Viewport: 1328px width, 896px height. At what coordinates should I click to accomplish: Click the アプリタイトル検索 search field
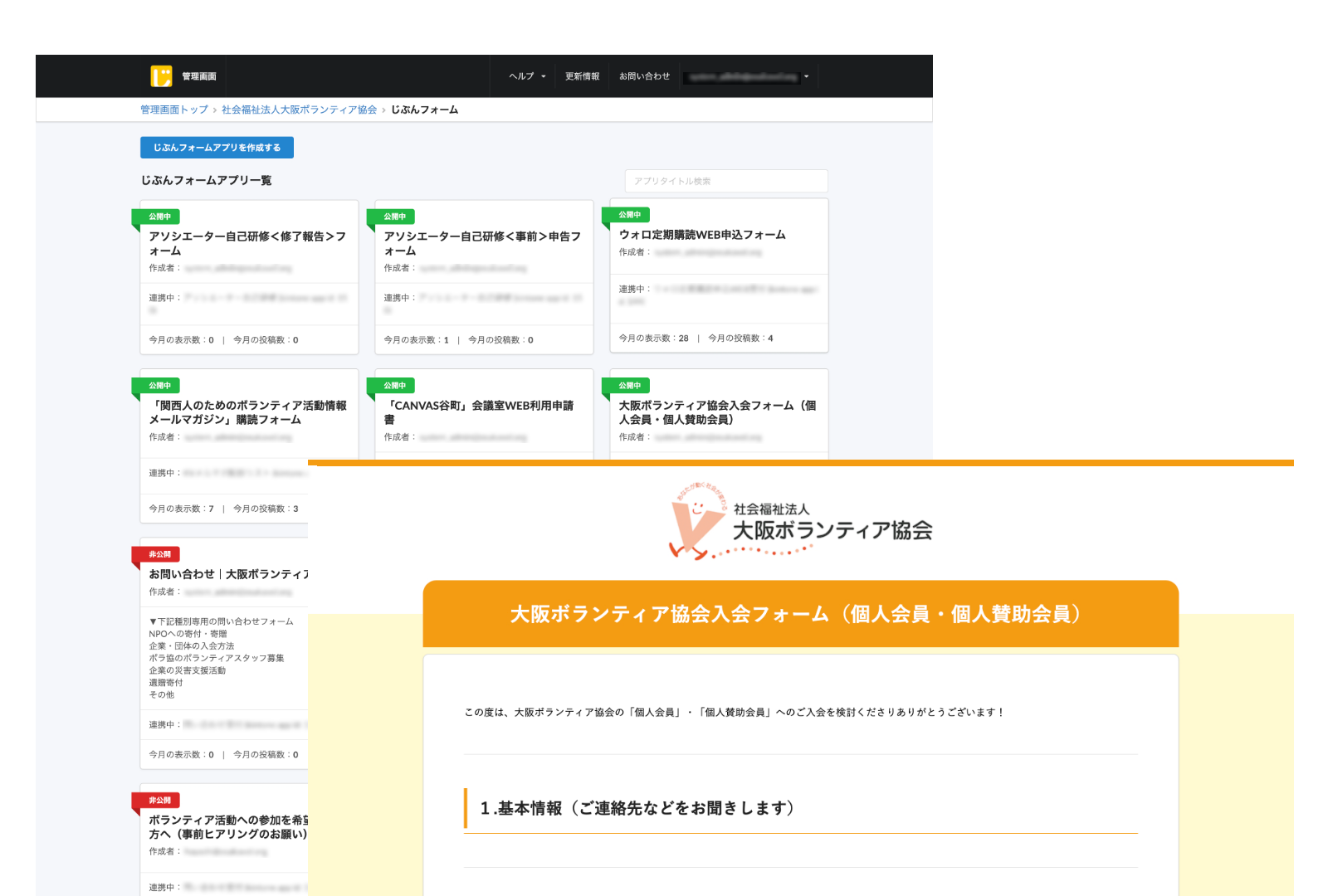coord(725,181)
